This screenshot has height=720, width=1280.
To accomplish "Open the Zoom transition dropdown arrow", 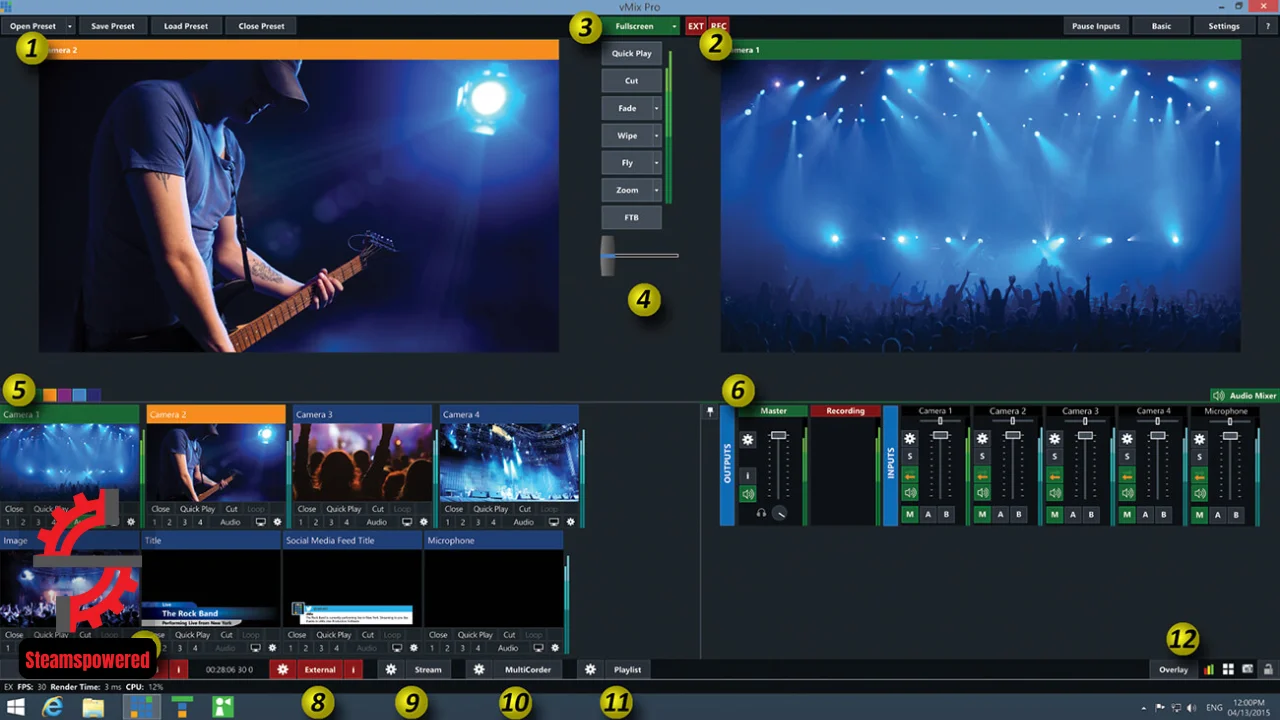I will click(657, 190).
